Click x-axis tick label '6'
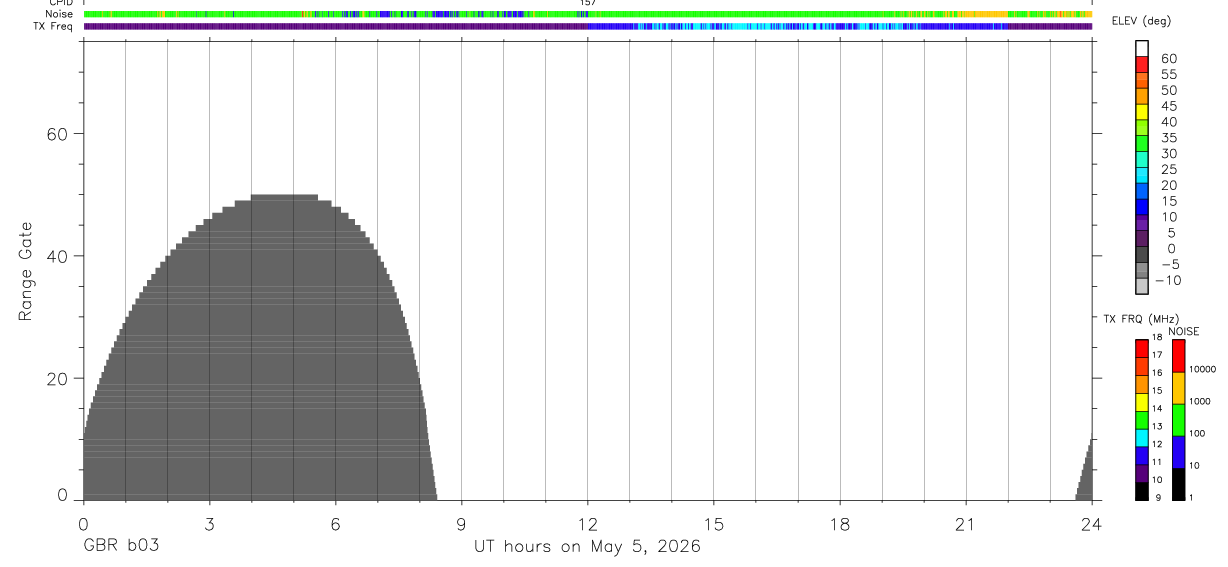The image size is (1228, 567). [335, 524]
